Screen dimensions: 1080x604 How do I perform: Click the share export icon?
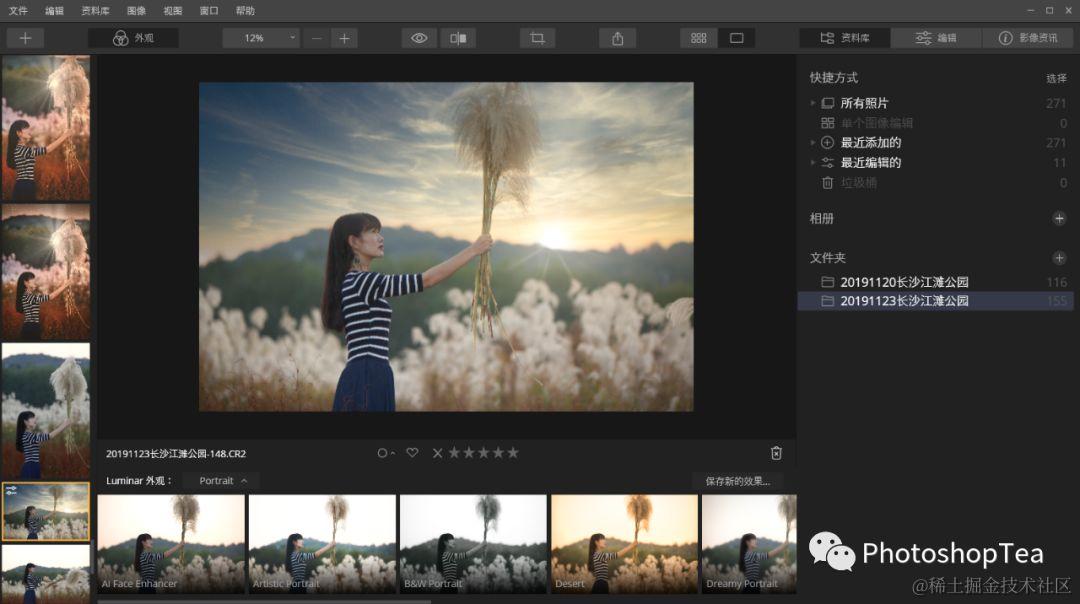point(617,38)
